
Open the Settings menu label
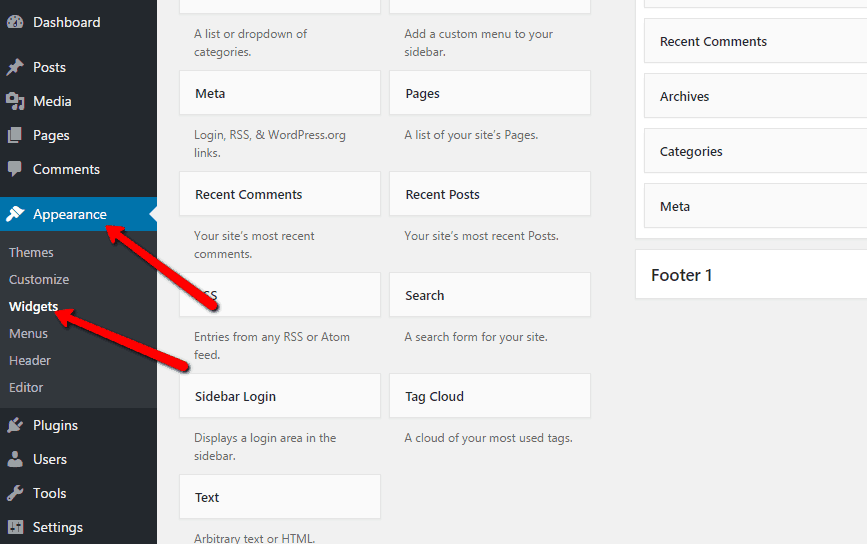pyautogui.click(x=58, y=527)
